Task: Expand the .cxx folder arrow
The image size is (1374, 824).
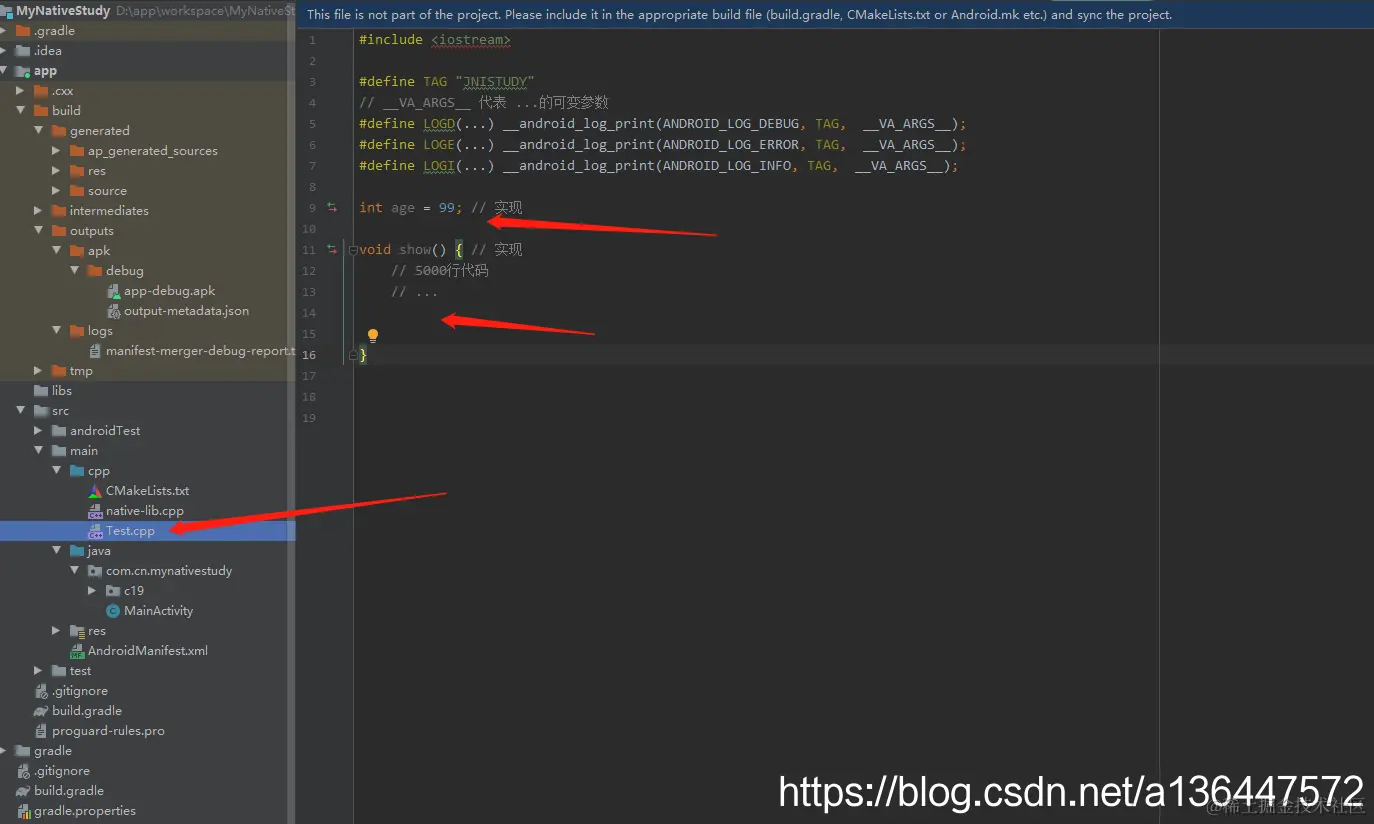Action: (x=21, y=91)
